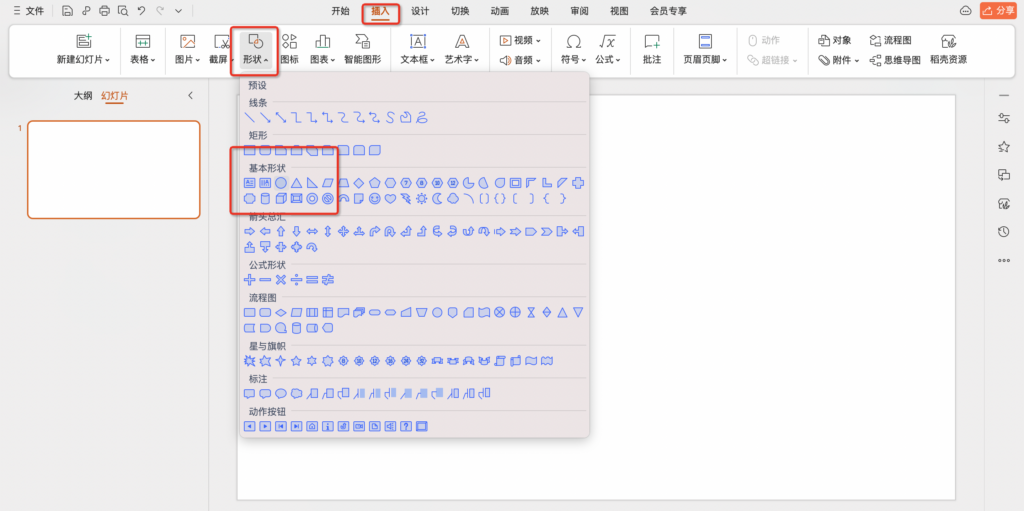Viewport: 1024px width, 511px height.
Task: Choose the isosceles triangle shape
Action: (x=296, y=183)
